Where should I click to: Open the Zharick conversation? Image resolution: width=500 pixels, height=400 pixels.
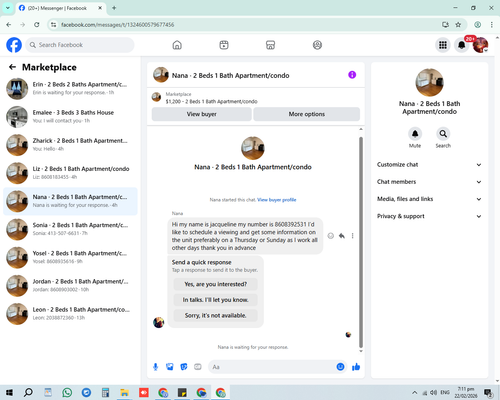pyautogui.click(x=70, y=145)
